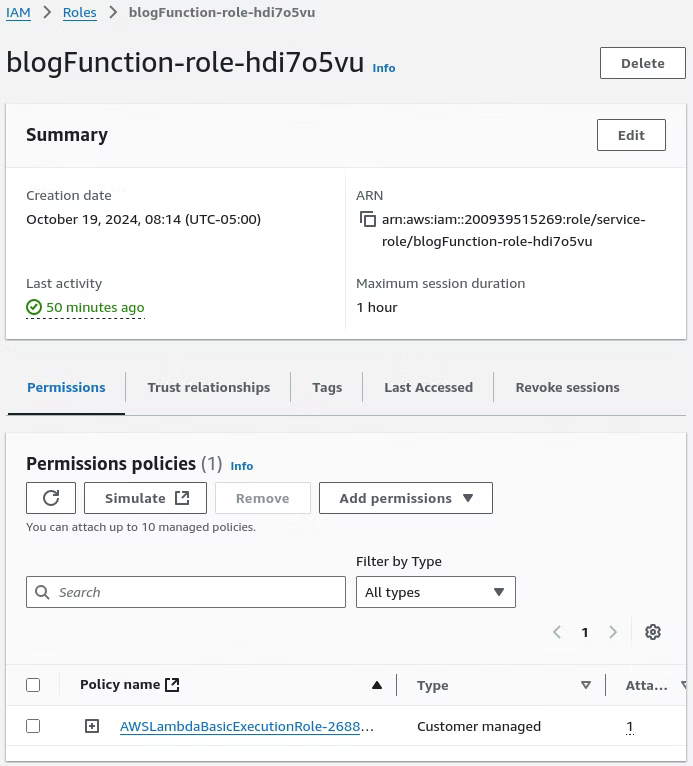
Task: Click the attached entities count 1
Action: click(x=630, y=726)
